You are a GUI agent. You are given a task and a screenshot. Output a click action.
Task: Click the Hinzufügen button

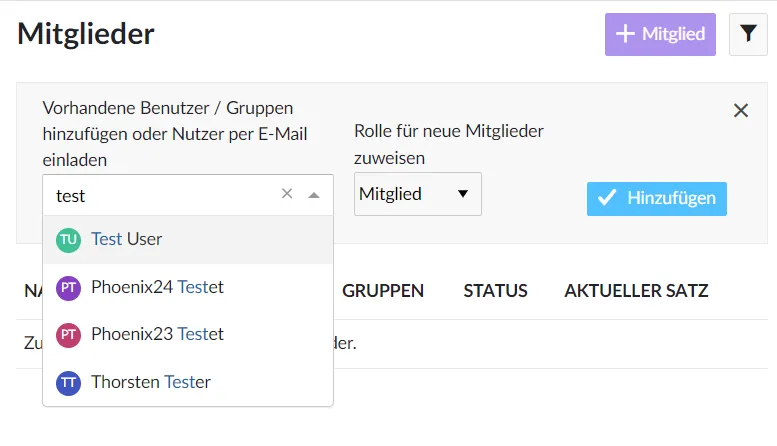click(x=657, y=198)
